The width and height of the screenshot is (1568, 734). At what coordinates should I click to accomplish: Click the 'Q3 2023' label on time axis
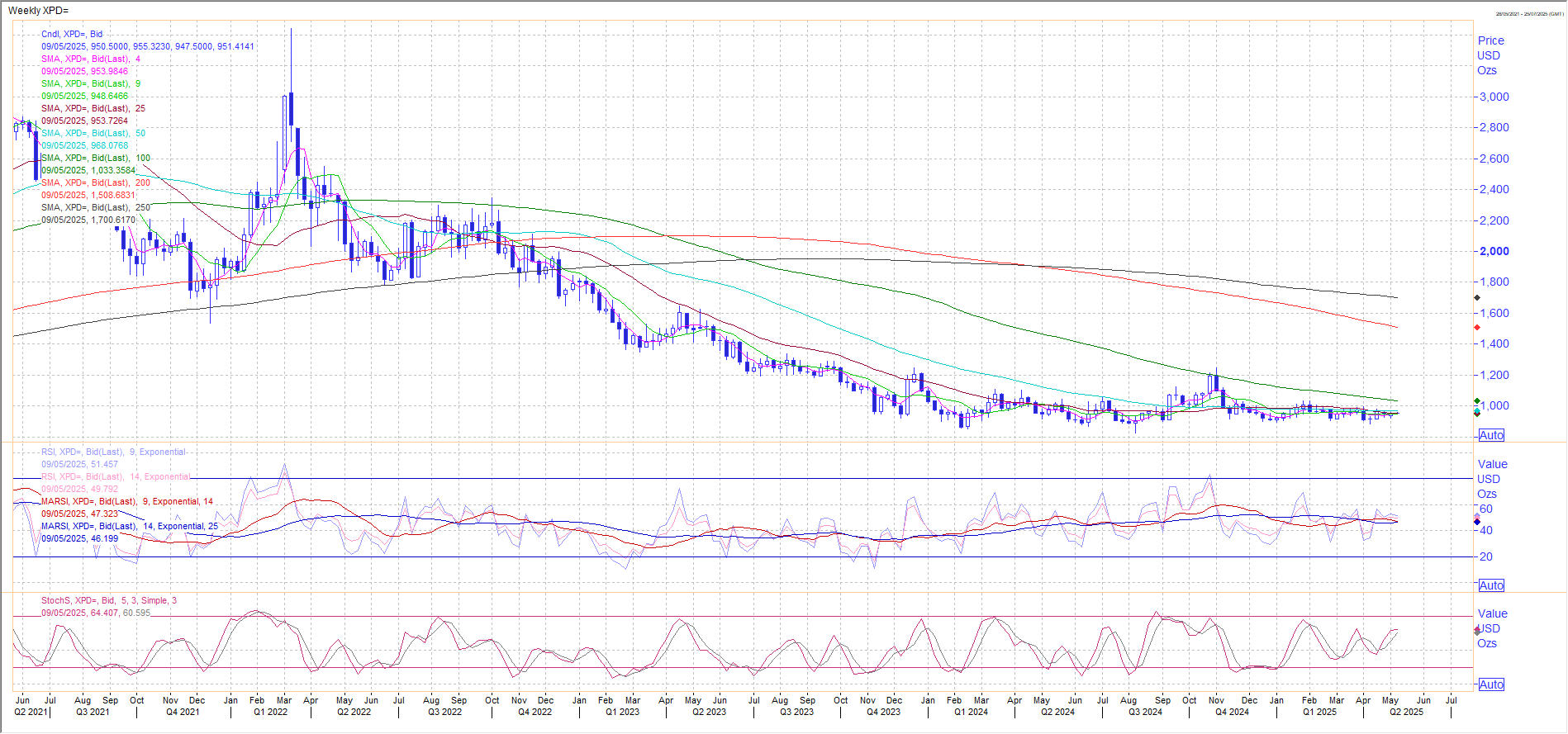[796, 712]
